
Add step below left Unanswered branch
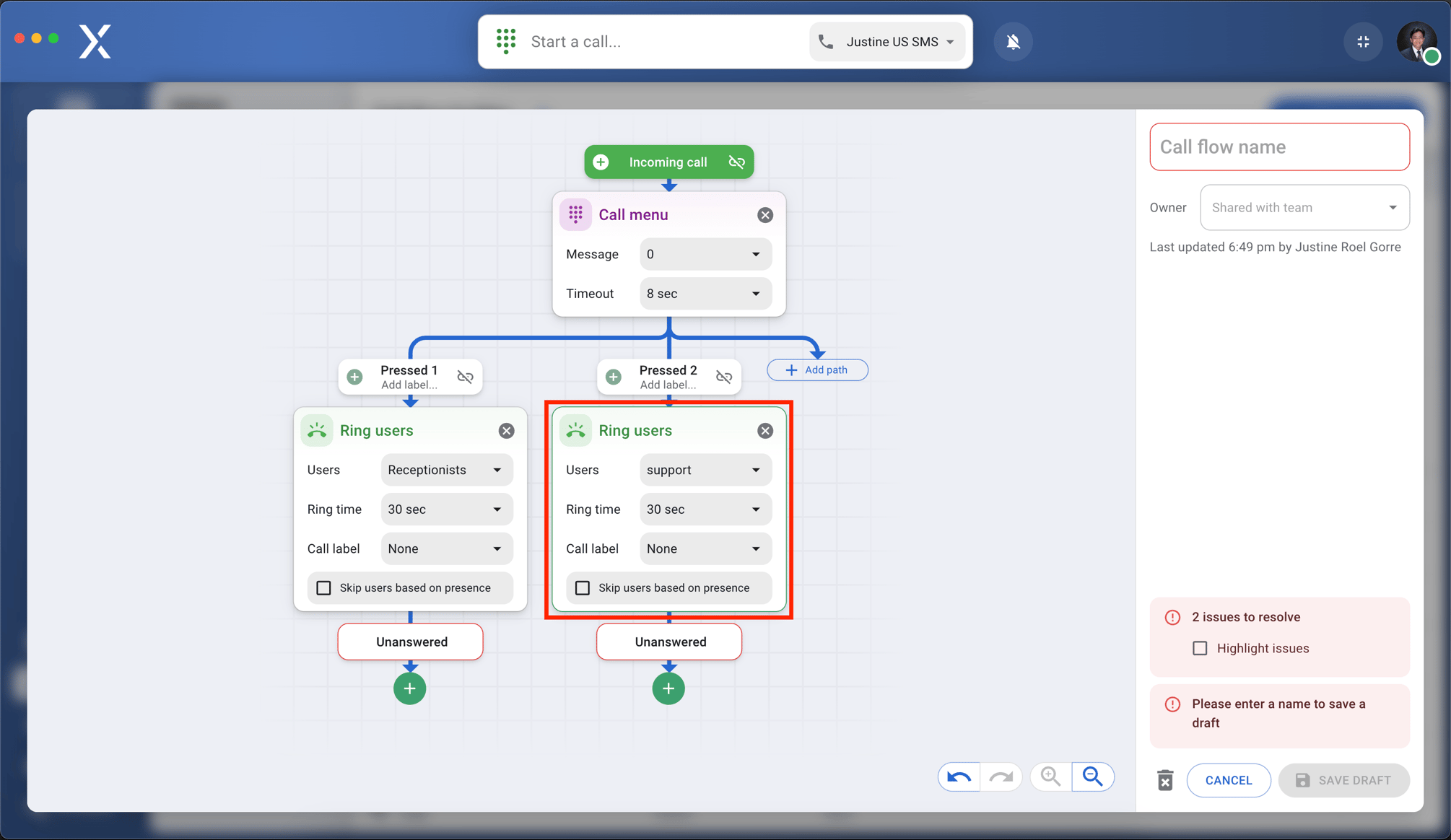(409, 688)
